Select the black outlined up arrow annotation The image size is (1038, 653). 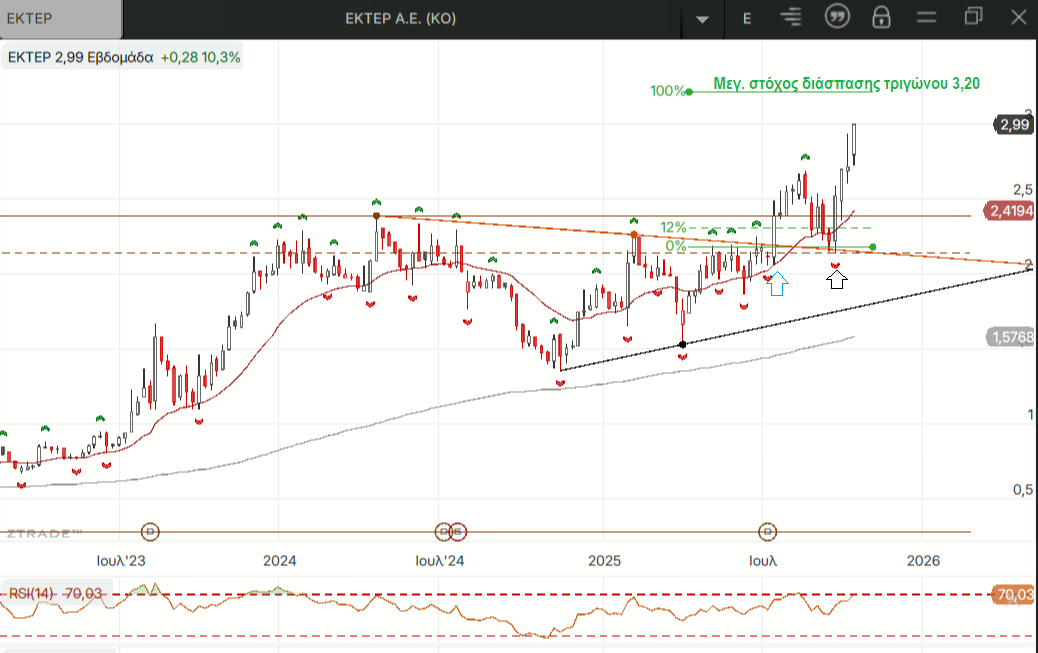[x=837, y=280]
